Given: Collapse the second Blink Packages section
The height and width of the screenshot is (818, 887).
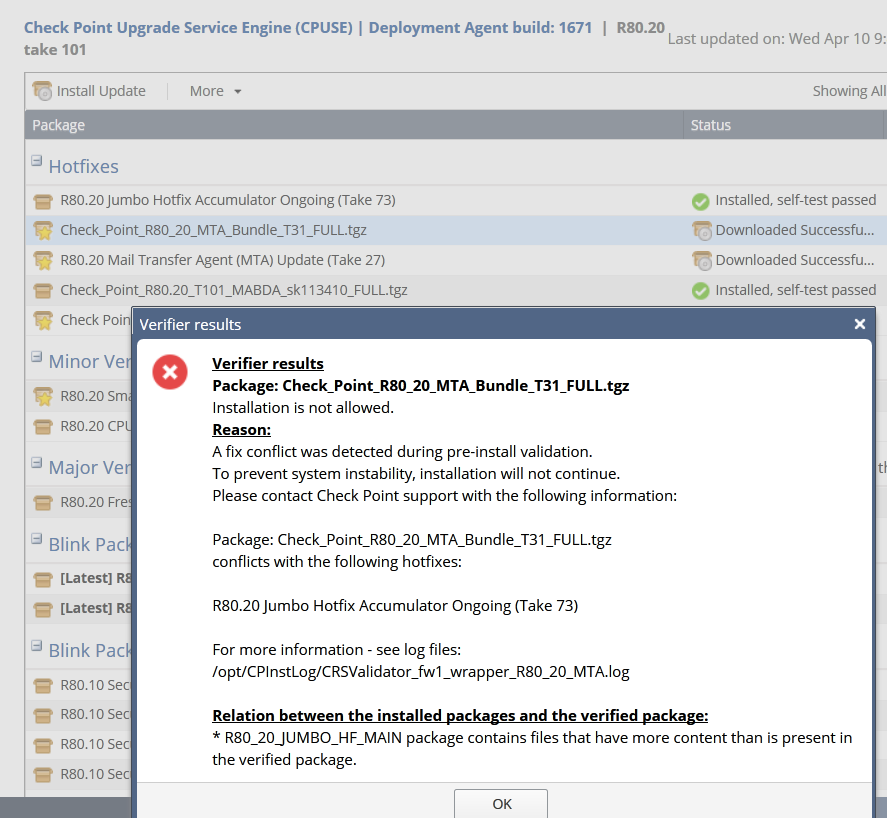Looking at the screenshot, I should point(36,646).
